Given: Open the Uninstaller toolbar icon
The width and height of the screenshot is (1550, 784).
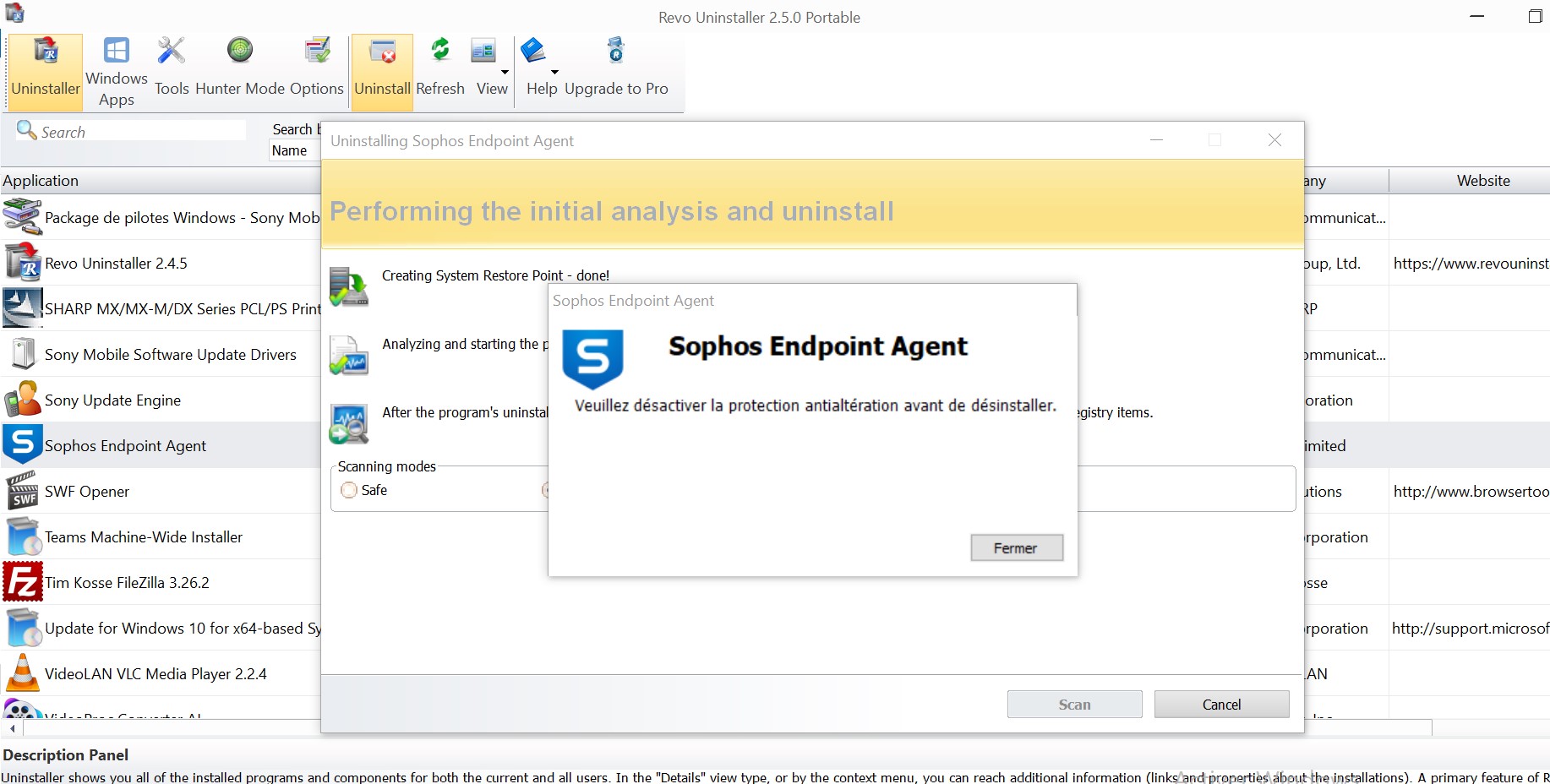Looking at the screenshot, I should pyautogui.click(x=46, y=52).
